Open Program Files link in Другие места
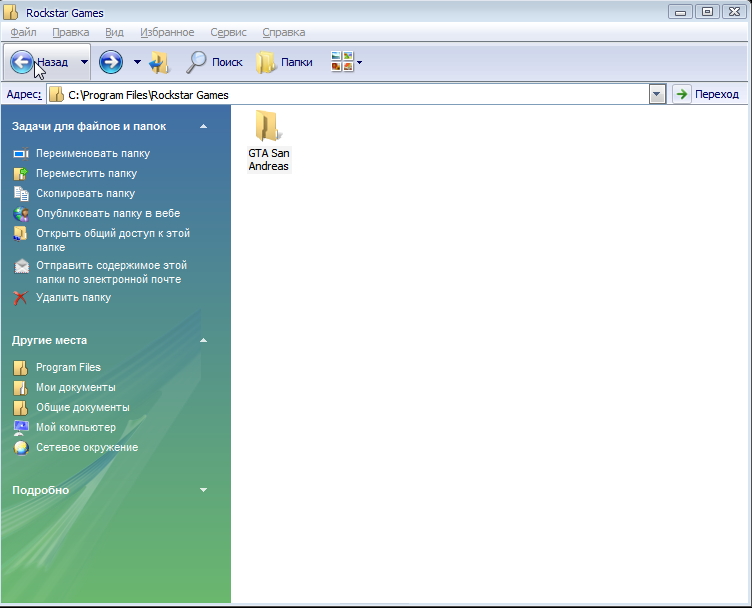This screenshot has width=752, height=608. tap(68, 368)
